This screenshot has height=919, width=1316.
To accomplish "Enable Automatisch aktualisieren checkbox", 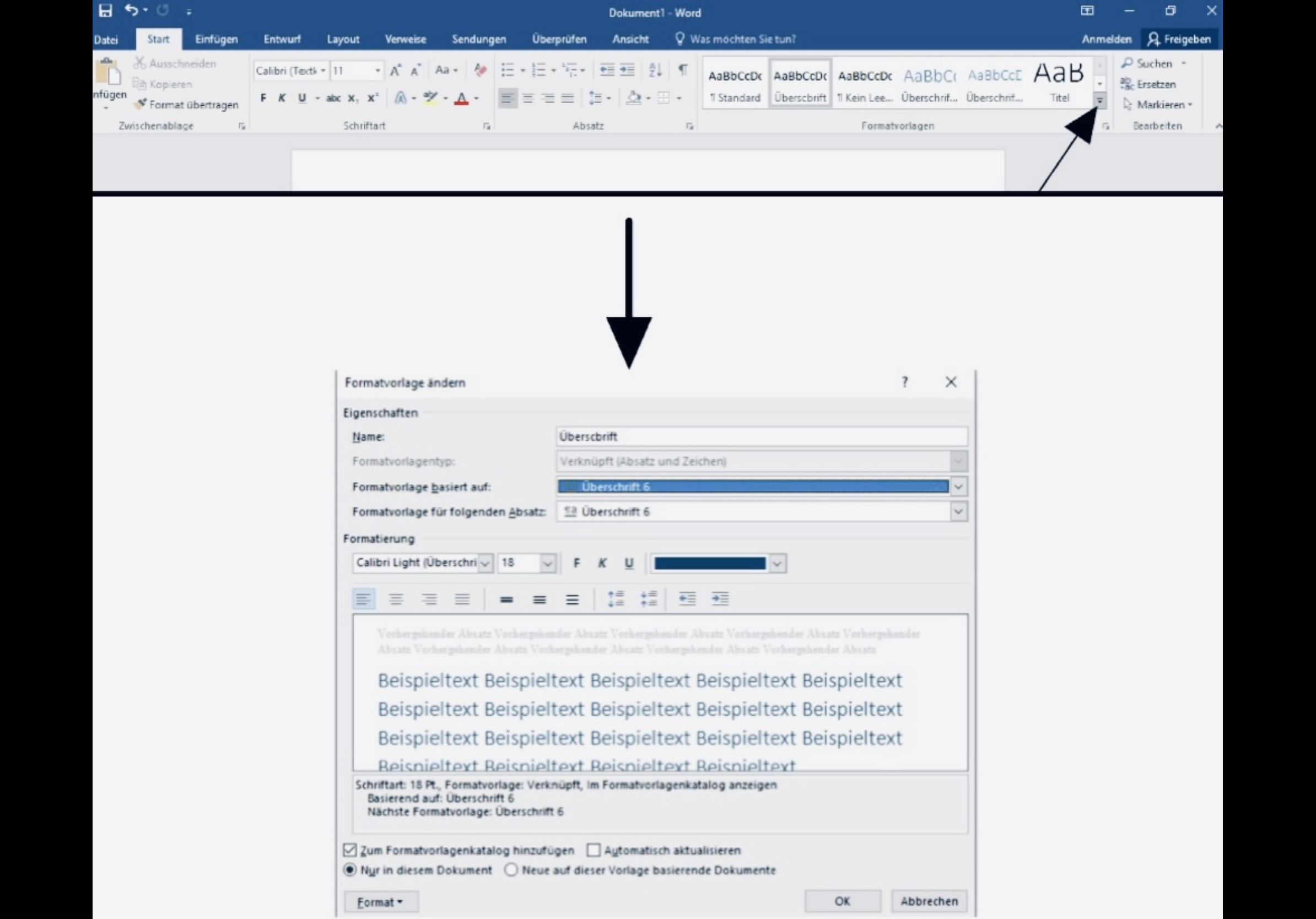I will [594, 850].
